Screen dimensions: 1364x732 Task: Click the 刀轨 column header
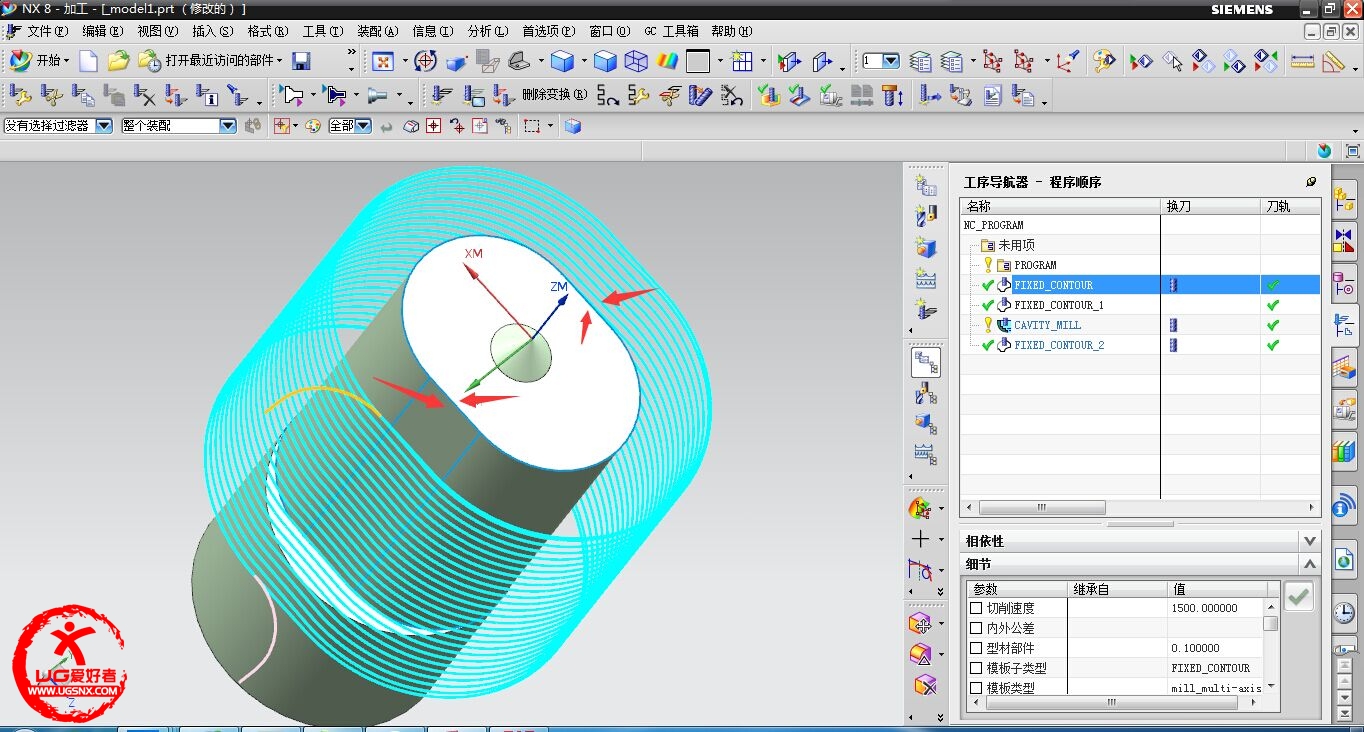tap(1290, 206)
